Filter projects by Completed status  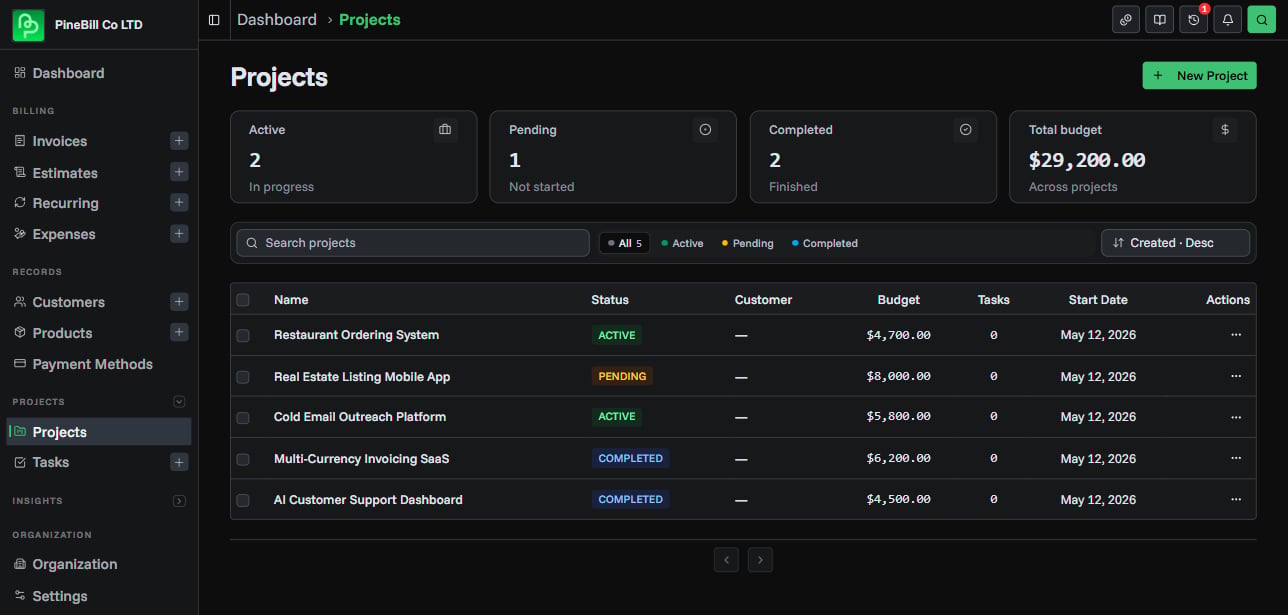825,243
